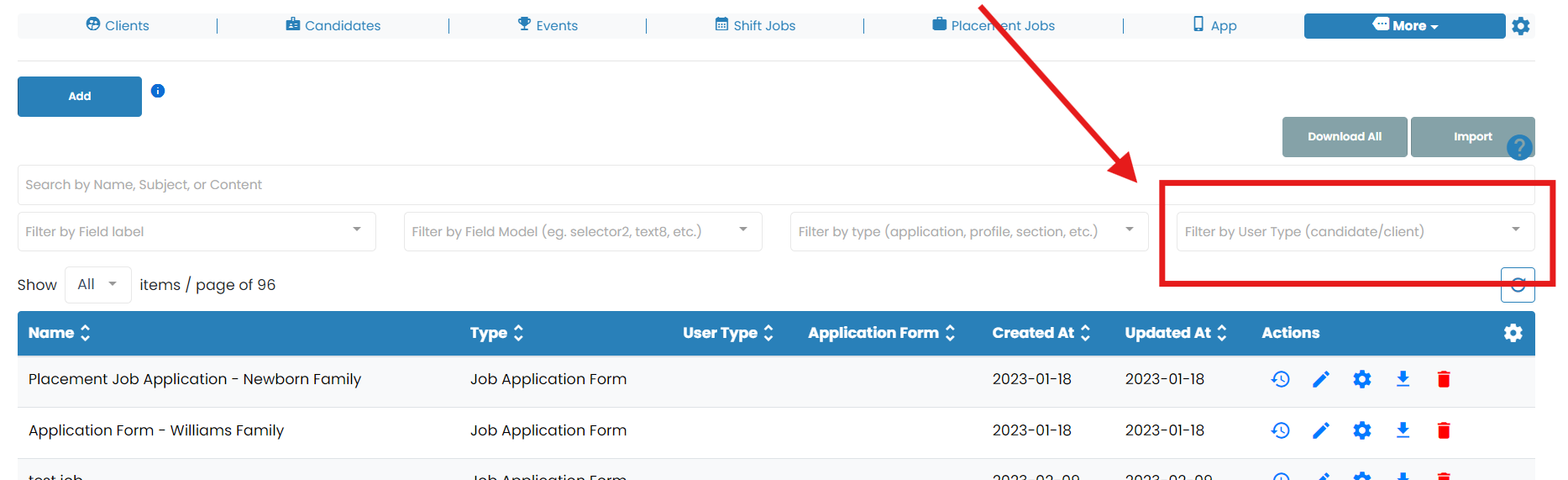Change the Show items per page selector
This screenshot has width=1568, height=480.
click(x=97, y=285)
